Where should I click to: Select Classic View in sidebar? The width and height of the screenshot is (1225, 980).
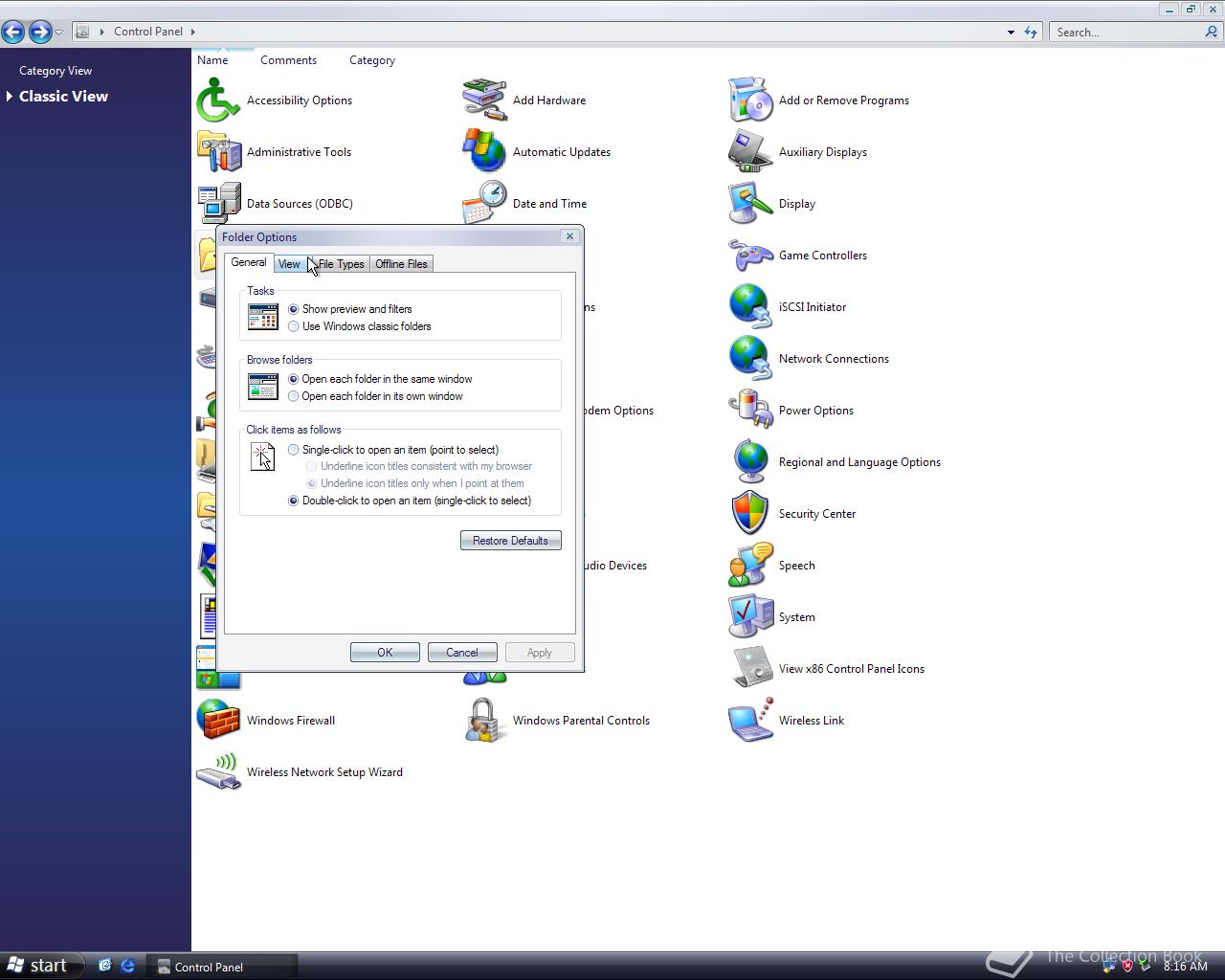[x=63, y=97]
